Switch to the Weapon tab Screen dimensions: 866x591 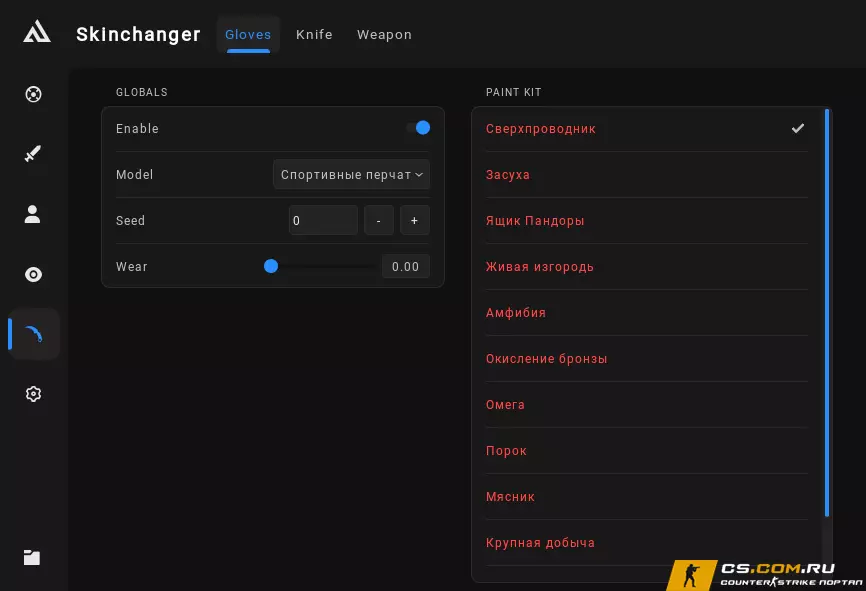pyautogui.click(x=384, y=35)
